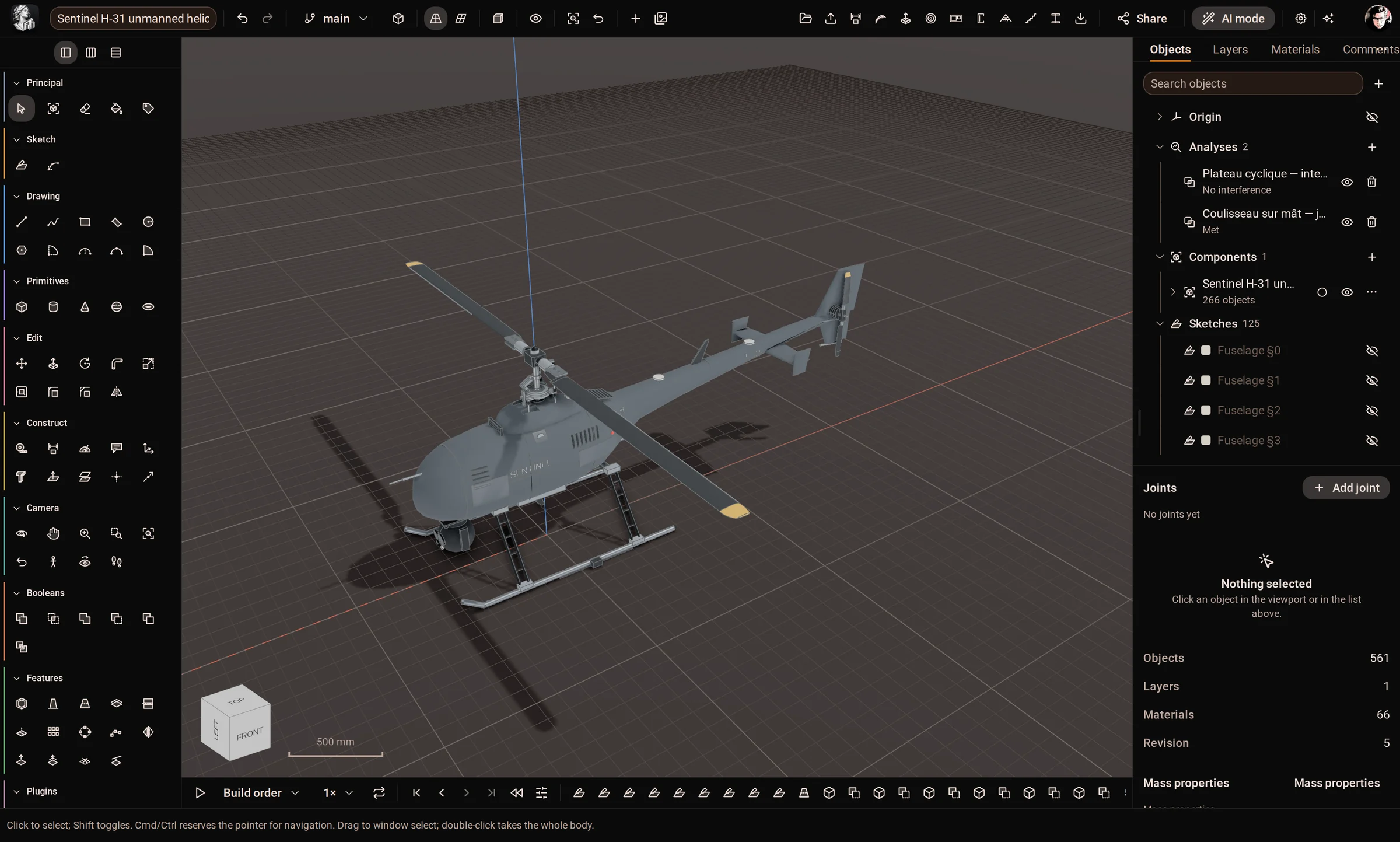This screenshot has width=1400, height=842.
Task: Open the main branch dropdown
Action: (x=336, y=19)
